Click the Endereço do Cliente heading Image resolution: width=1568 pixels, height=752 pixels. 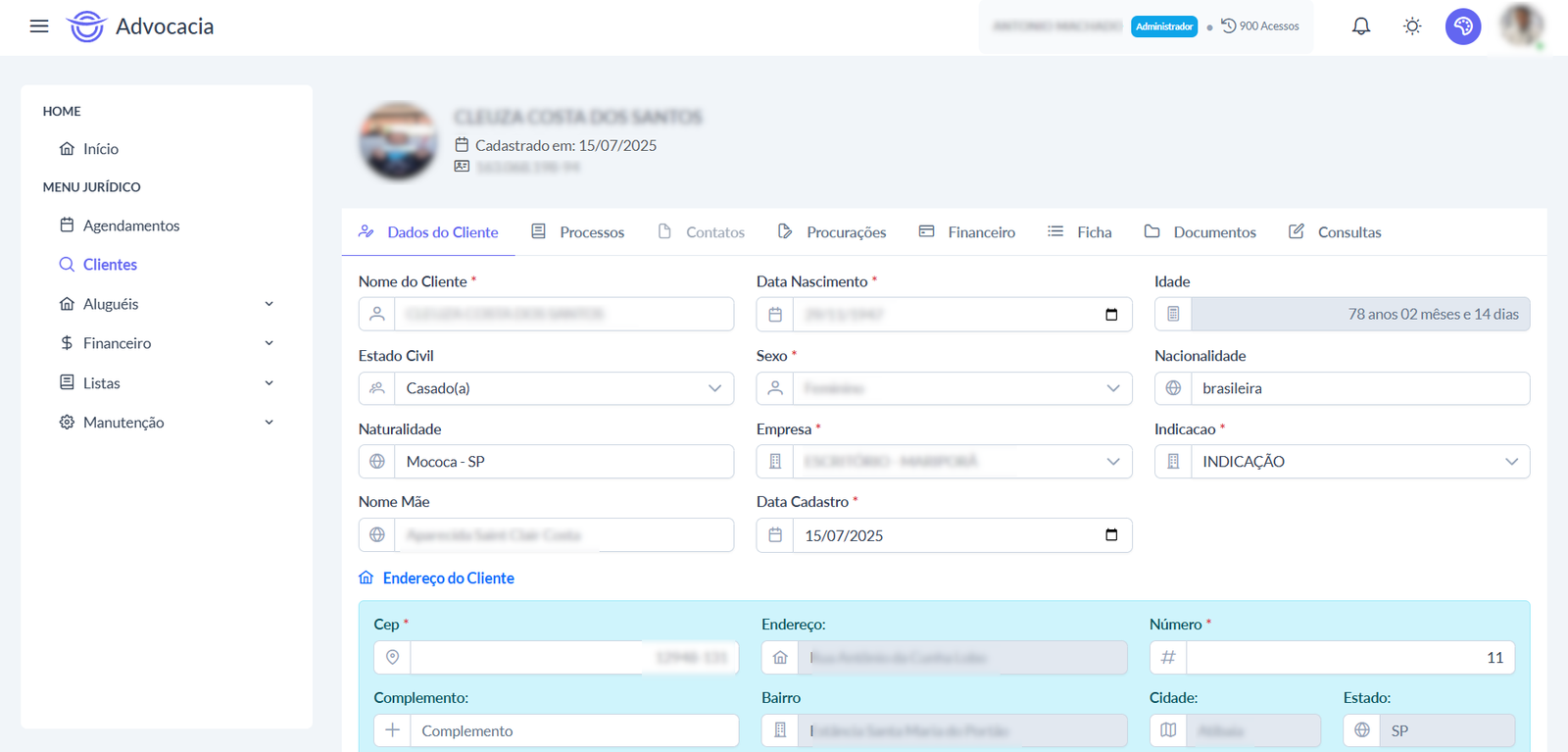click(x=448, y=578)
